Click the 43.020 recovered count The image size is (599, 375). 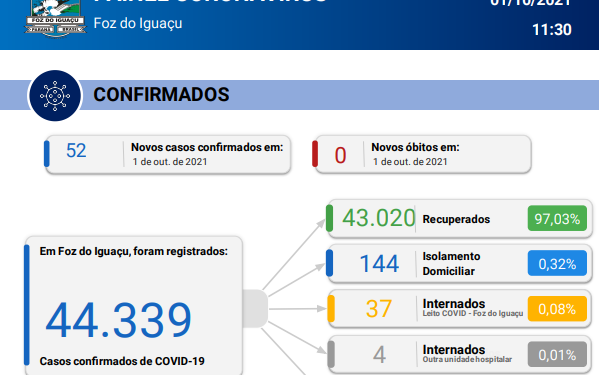coord(378,218)
